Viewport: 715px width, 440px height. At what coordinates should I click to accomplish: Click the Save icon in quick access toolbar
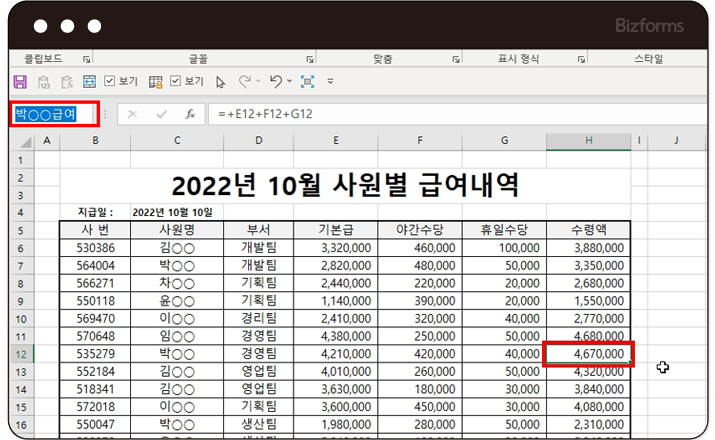[19, 81]
